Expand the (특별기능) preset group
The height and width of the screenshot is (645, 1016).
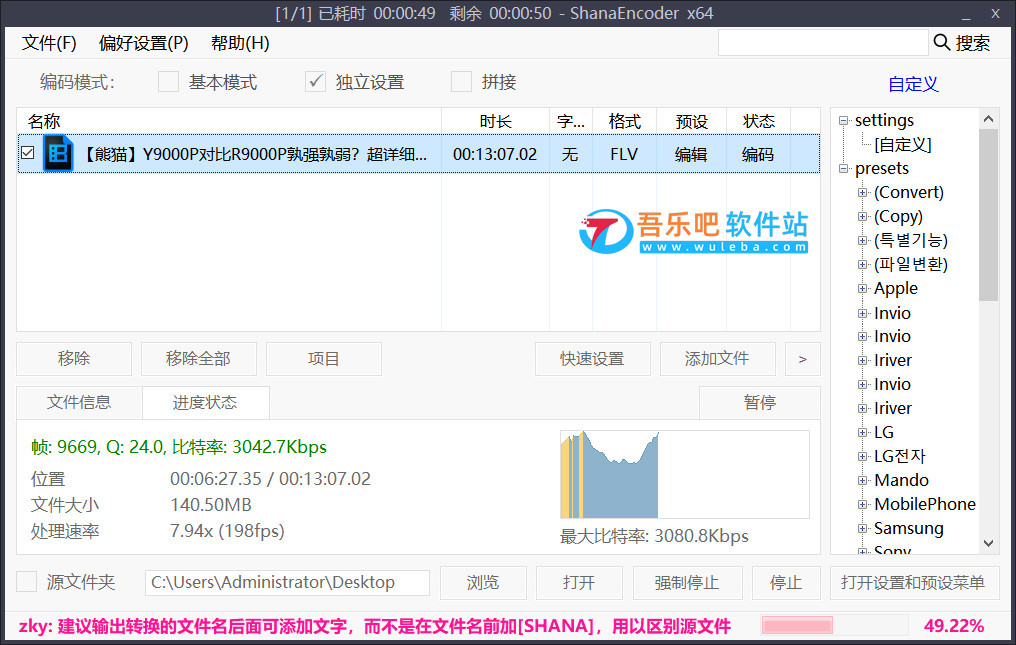(x=862, y=240)
